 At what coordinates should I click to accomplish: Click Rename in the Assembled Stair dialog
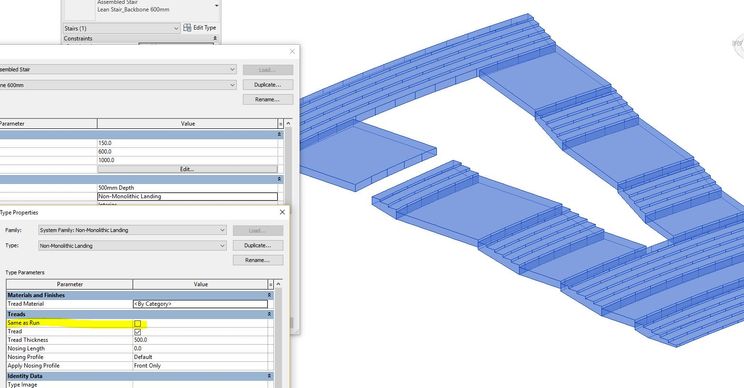coord(268,100)
